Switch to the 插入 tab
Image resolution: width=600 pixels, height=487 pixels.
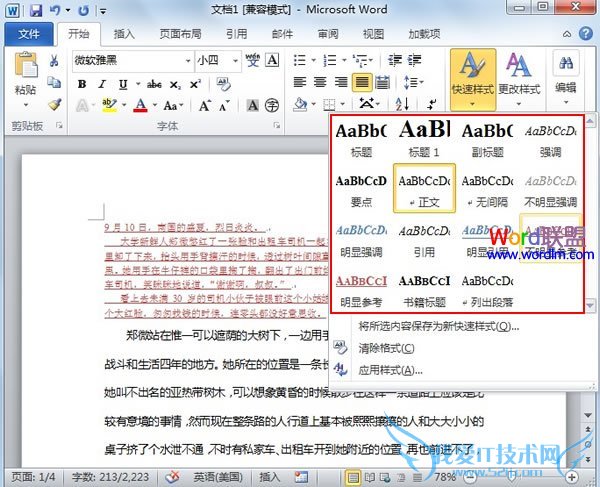(x=124, y=34)
